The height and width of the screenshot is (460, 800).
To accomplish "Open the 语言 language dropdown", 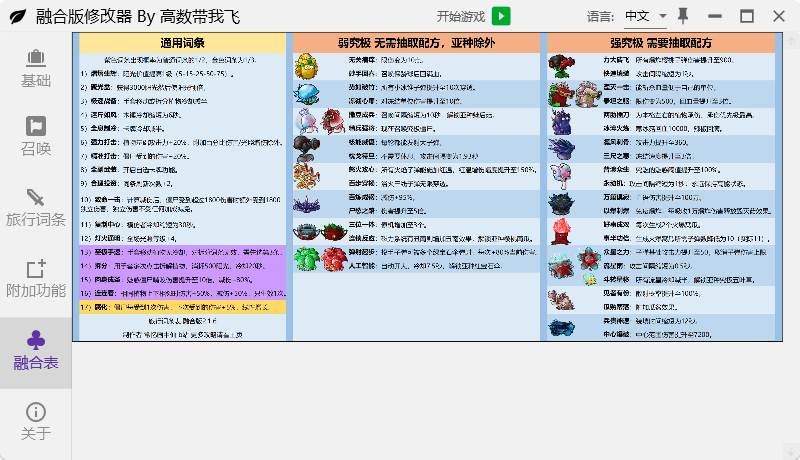I will tap(646, 16).
